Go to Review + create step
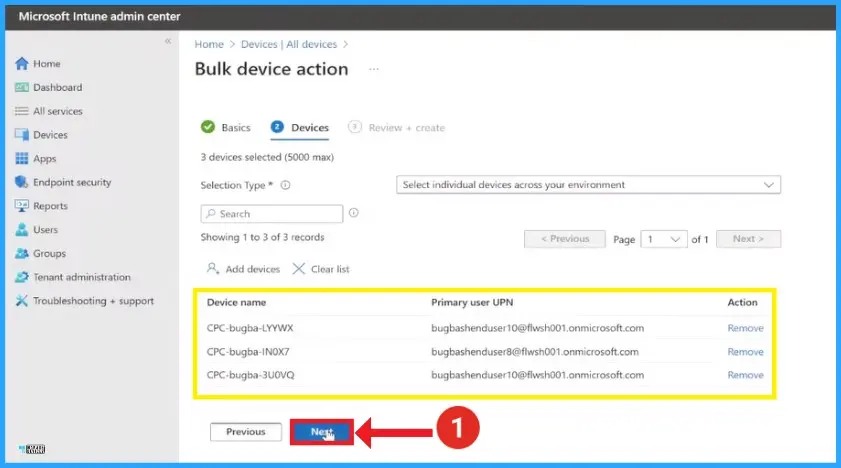The height and width of the screenshot is (468, 841). [396, 128]
